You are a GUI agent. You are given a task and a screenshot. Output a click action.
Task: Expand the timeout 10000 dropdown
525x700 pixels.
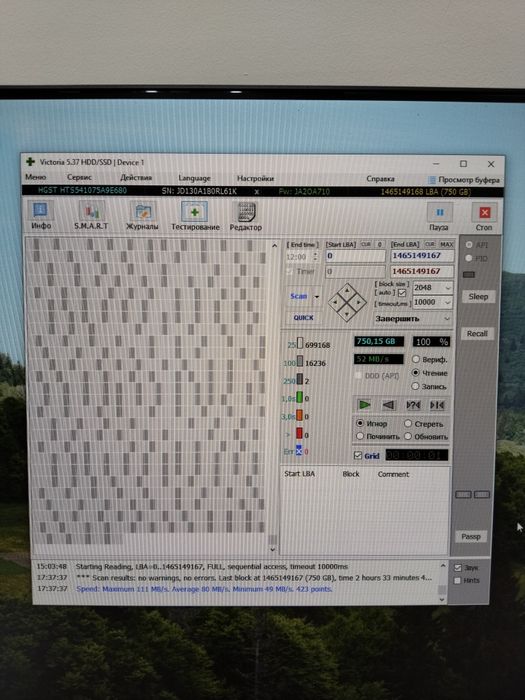(433, 302)
